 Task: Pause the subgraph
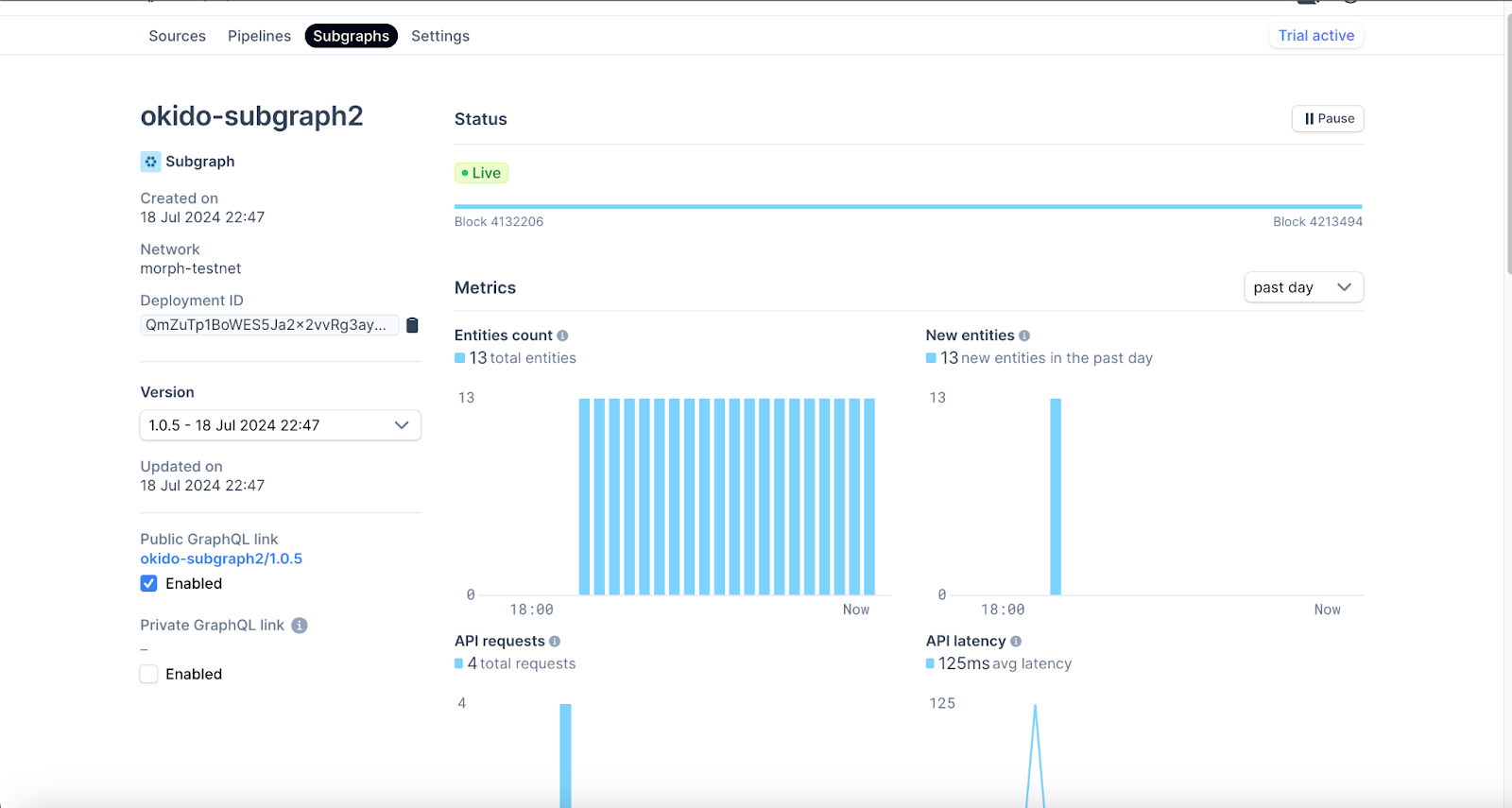(x=1327, y=119)
